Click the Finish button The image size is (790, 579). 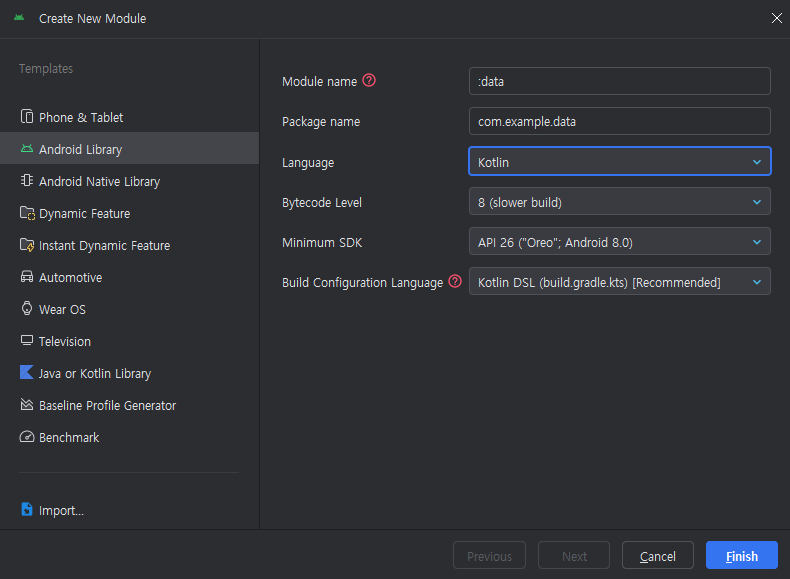(742, 555)
